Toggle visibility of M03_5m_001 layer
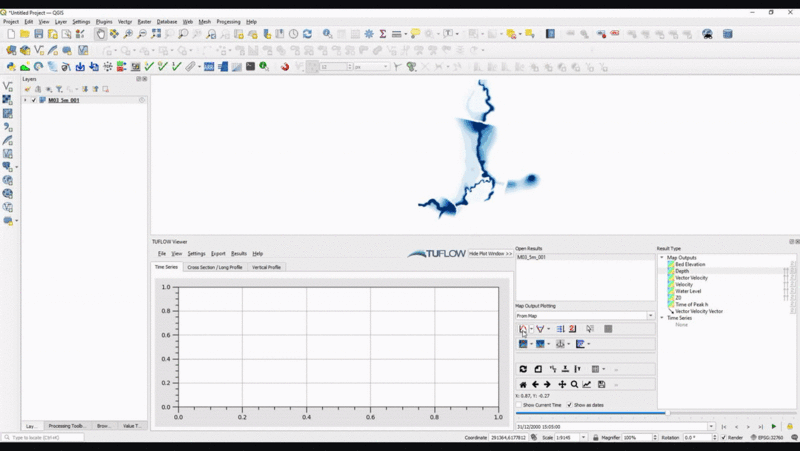Image resolution: width=800 pixels, height=451 pixels. [x=34, y=100]
